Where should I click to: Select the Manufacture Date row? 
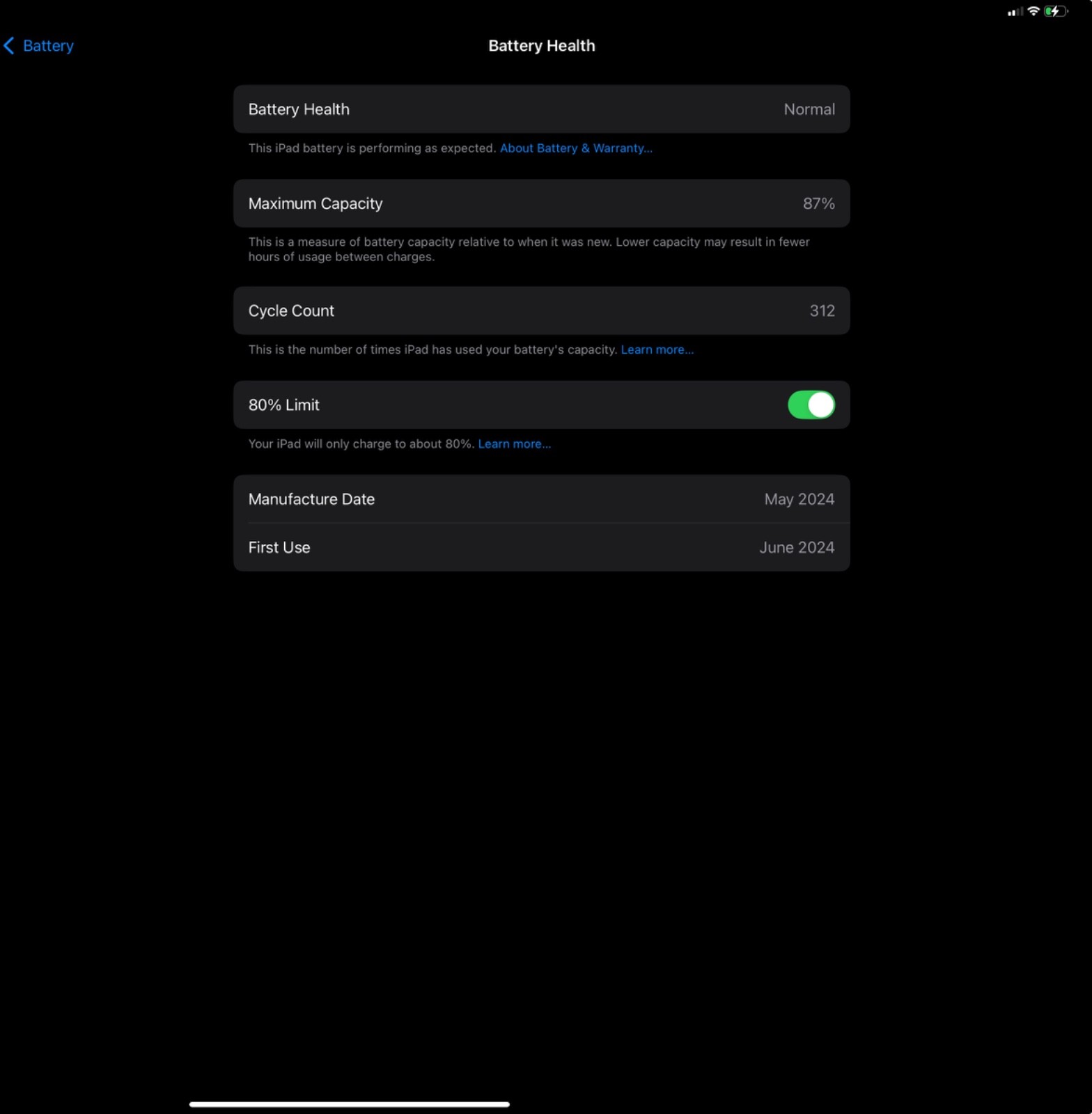[x=541, y=499]
